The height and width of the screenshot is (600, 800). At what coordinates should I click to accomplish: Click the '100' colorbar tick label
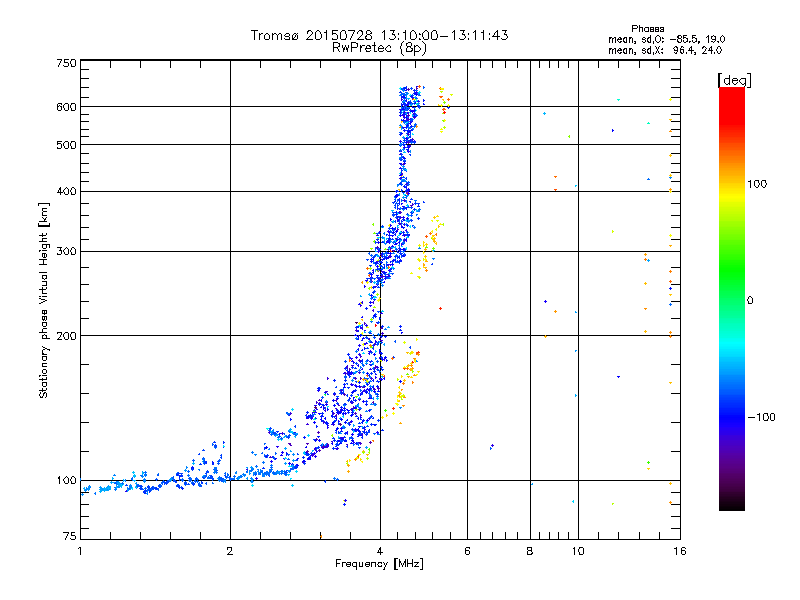757,184
